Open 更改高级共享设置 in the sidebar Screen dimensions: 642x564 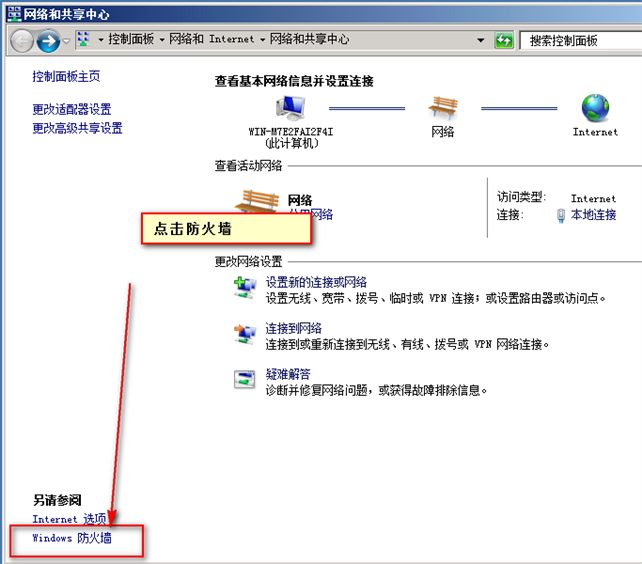[x=77, y=128]
